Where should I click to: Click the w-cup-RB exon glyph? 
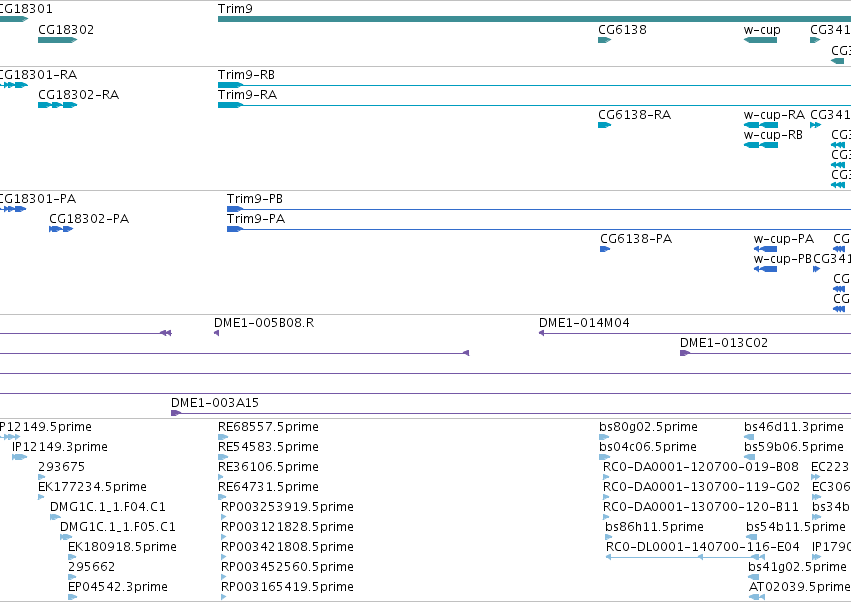[761, 145]
